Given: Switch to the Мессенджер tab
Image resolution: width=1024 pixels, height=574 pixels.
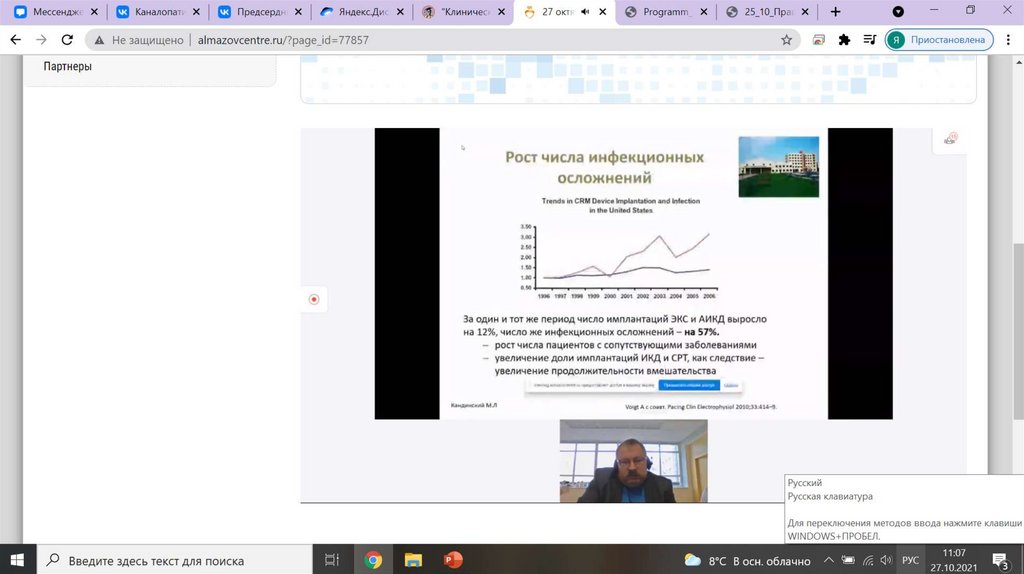Looking at the screenshot, I should (55, 12).
